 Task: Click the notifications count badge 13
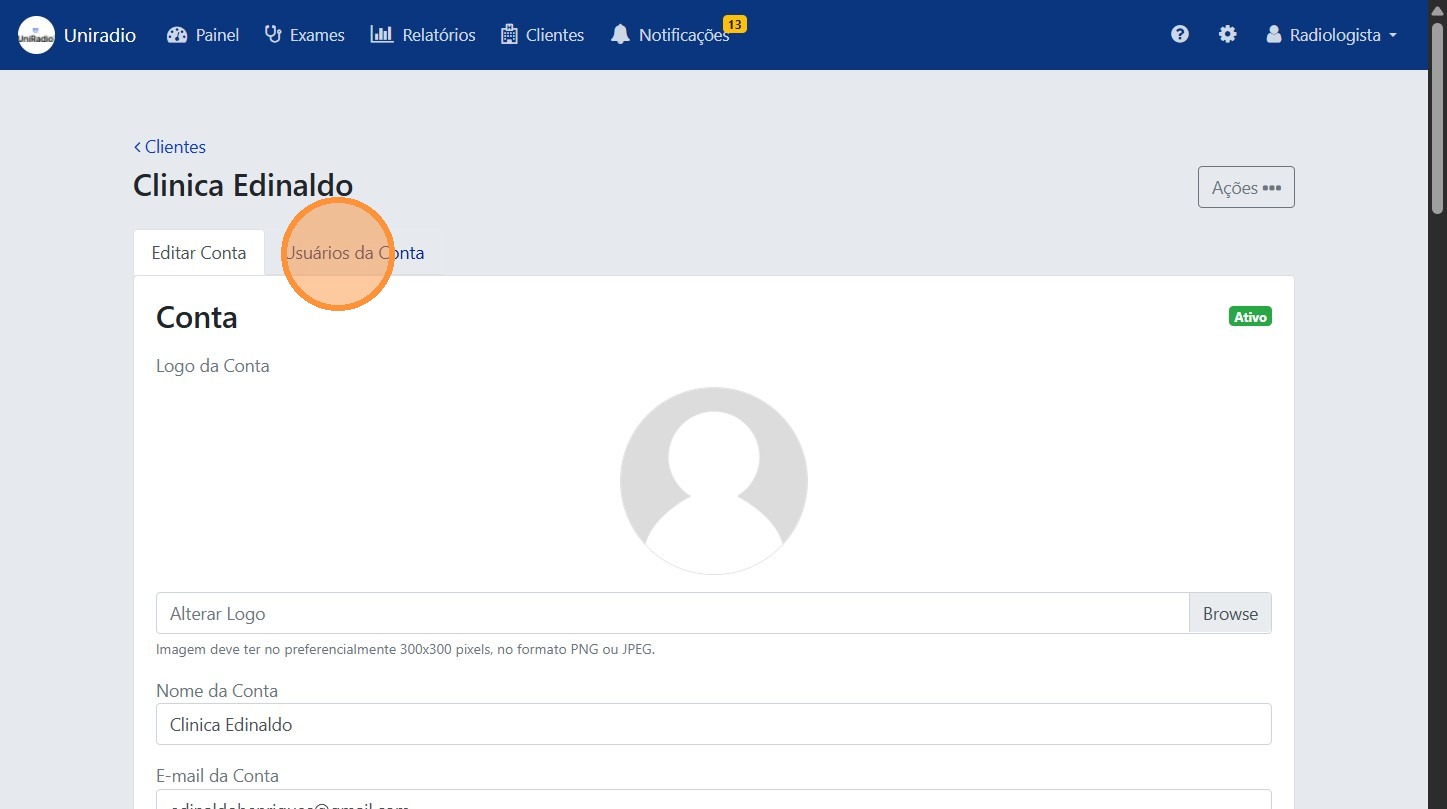734,24
